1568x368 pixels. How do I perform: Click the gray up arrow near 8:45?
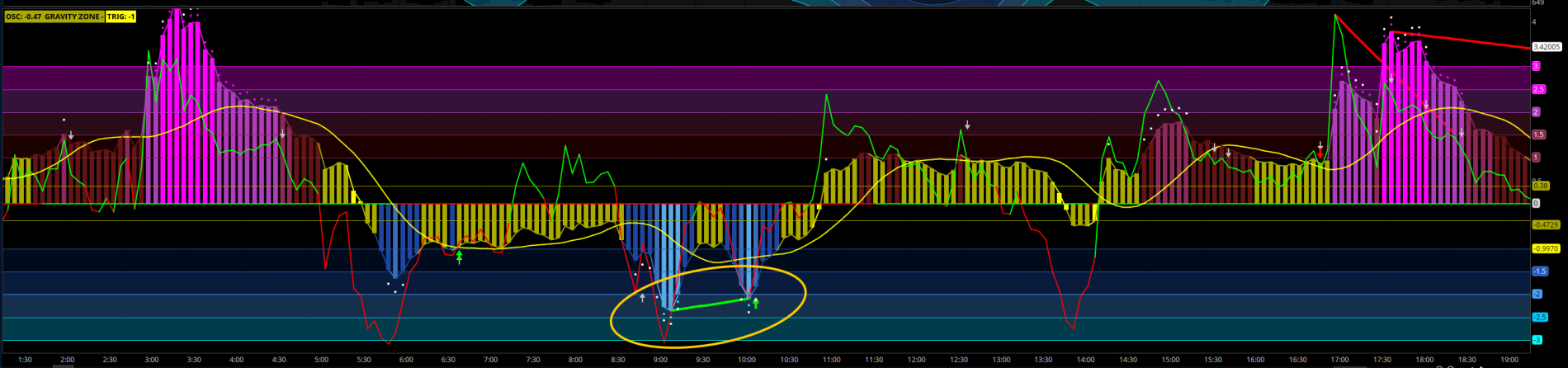point(643,296)
